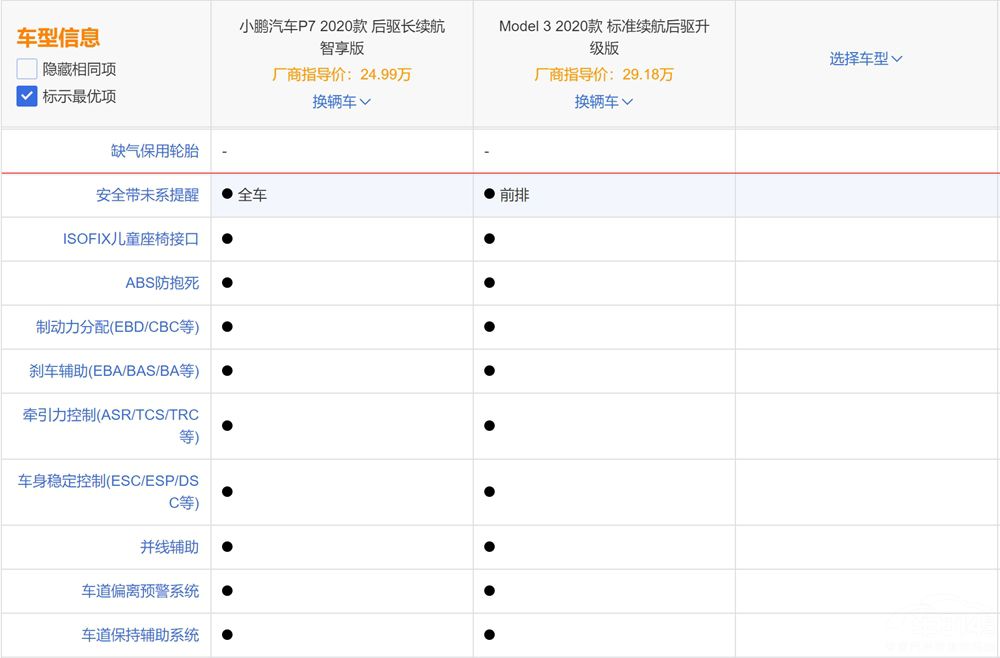This screenshot has height=658, width=1000.
Task: Click Model 3 dot in 牵引力控制 row
Action: [489, 425]
